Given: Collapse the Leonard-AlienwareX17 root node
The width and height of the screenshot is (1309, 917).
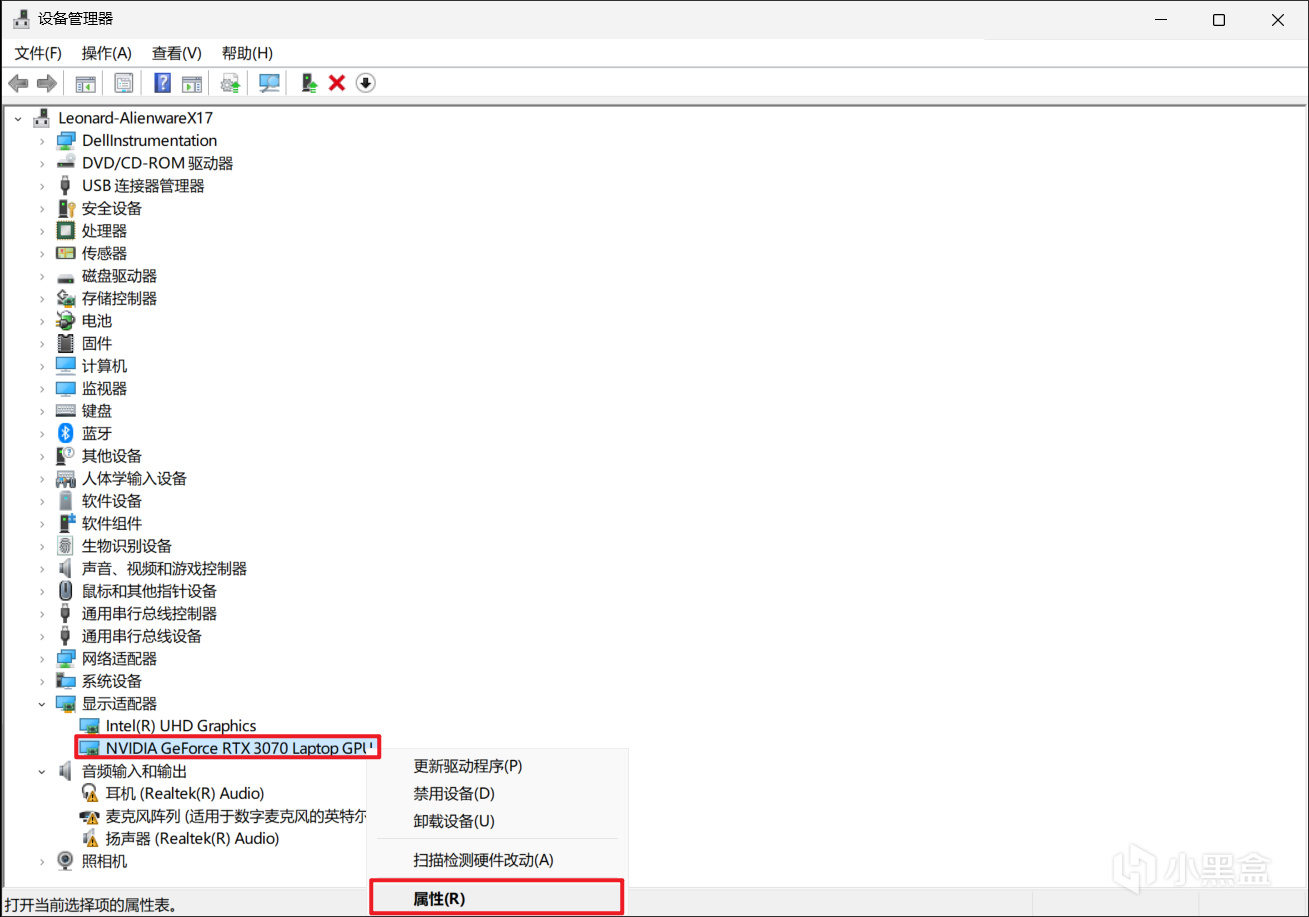Looking at the screenshot, I should coord(18,118).
